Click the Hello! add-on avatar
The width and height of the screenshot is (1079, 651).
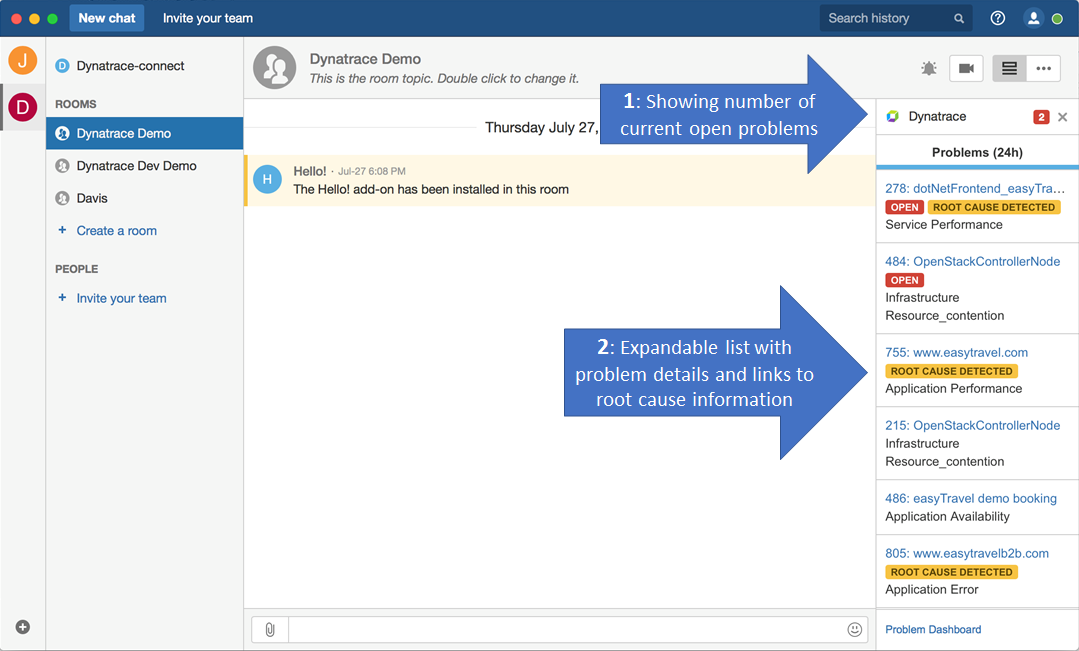click(x=267, y=180)
